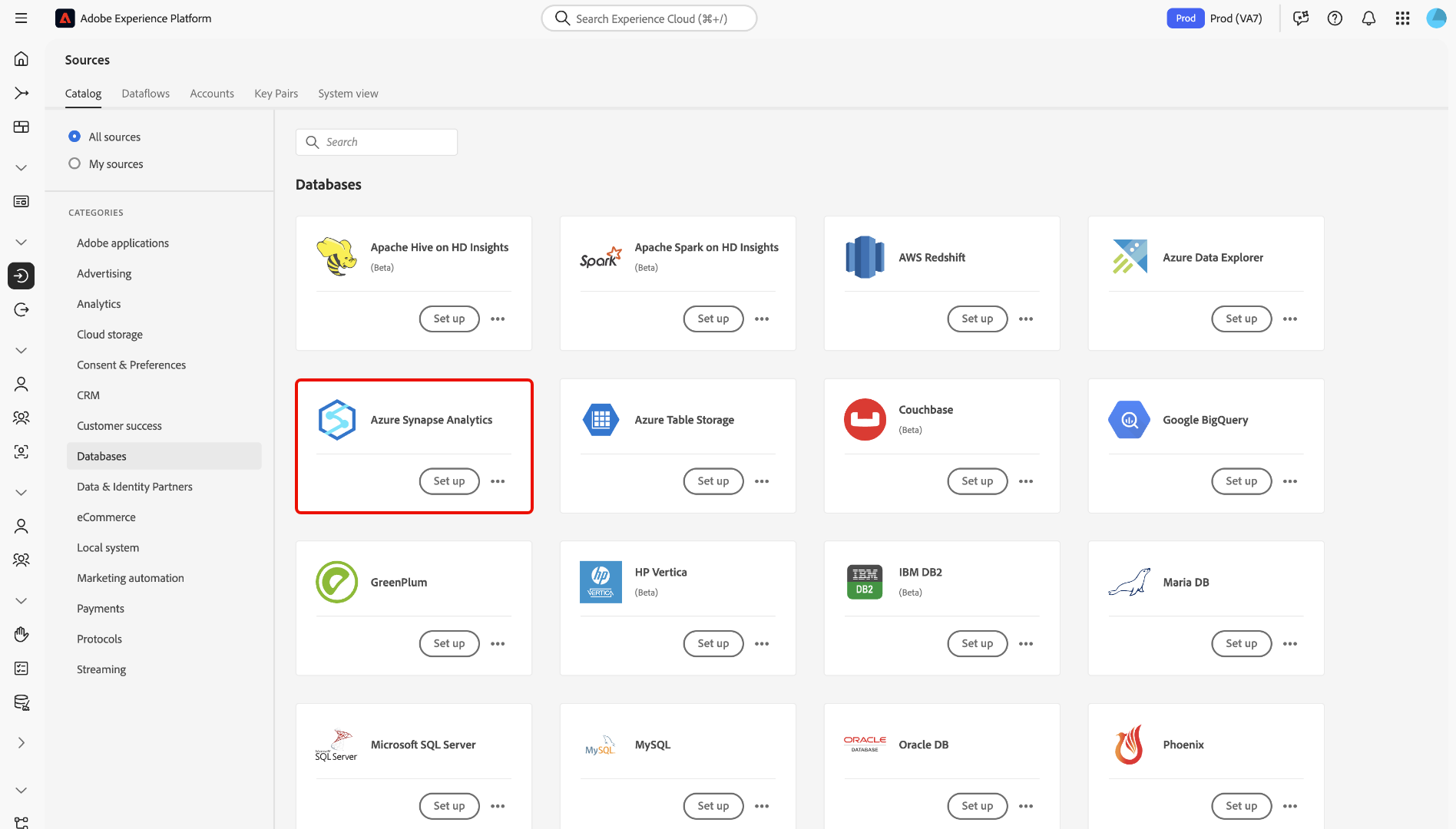Click the database settings icon in left rail
Viewport: 1456px width, 829px height.
coord(22,702)
